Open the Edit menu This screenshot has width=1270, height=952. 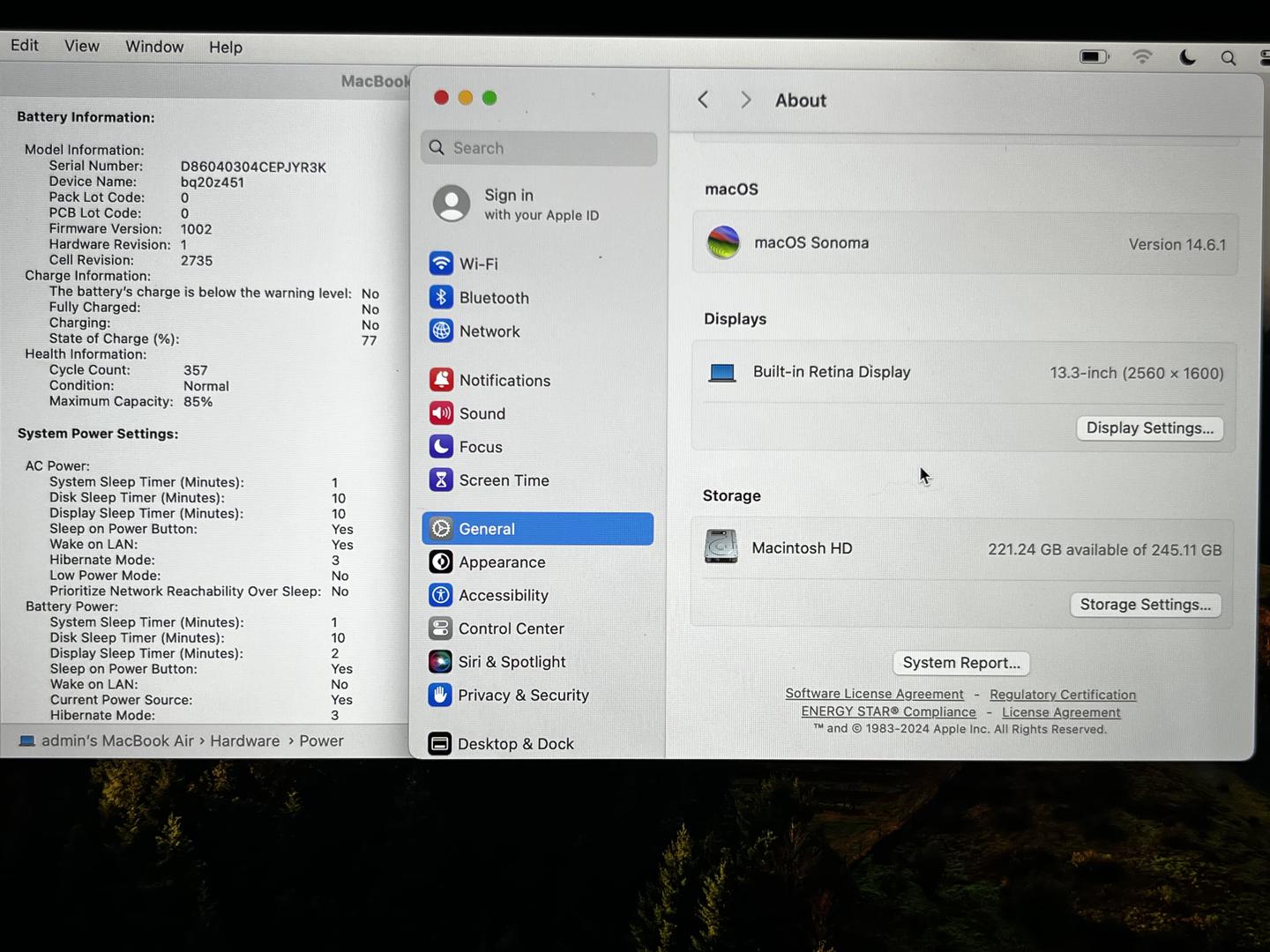click(x=25, y=45)
